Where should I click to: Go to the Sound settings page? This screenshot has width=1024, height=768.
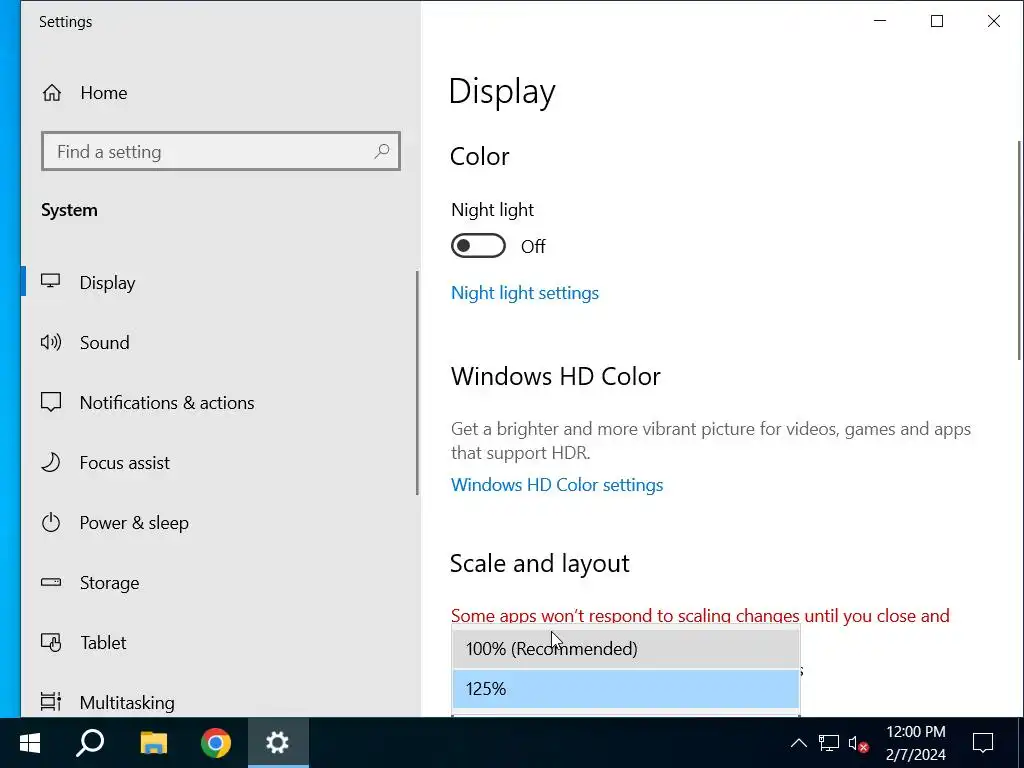pyautogui.click(x=104, y=342)
